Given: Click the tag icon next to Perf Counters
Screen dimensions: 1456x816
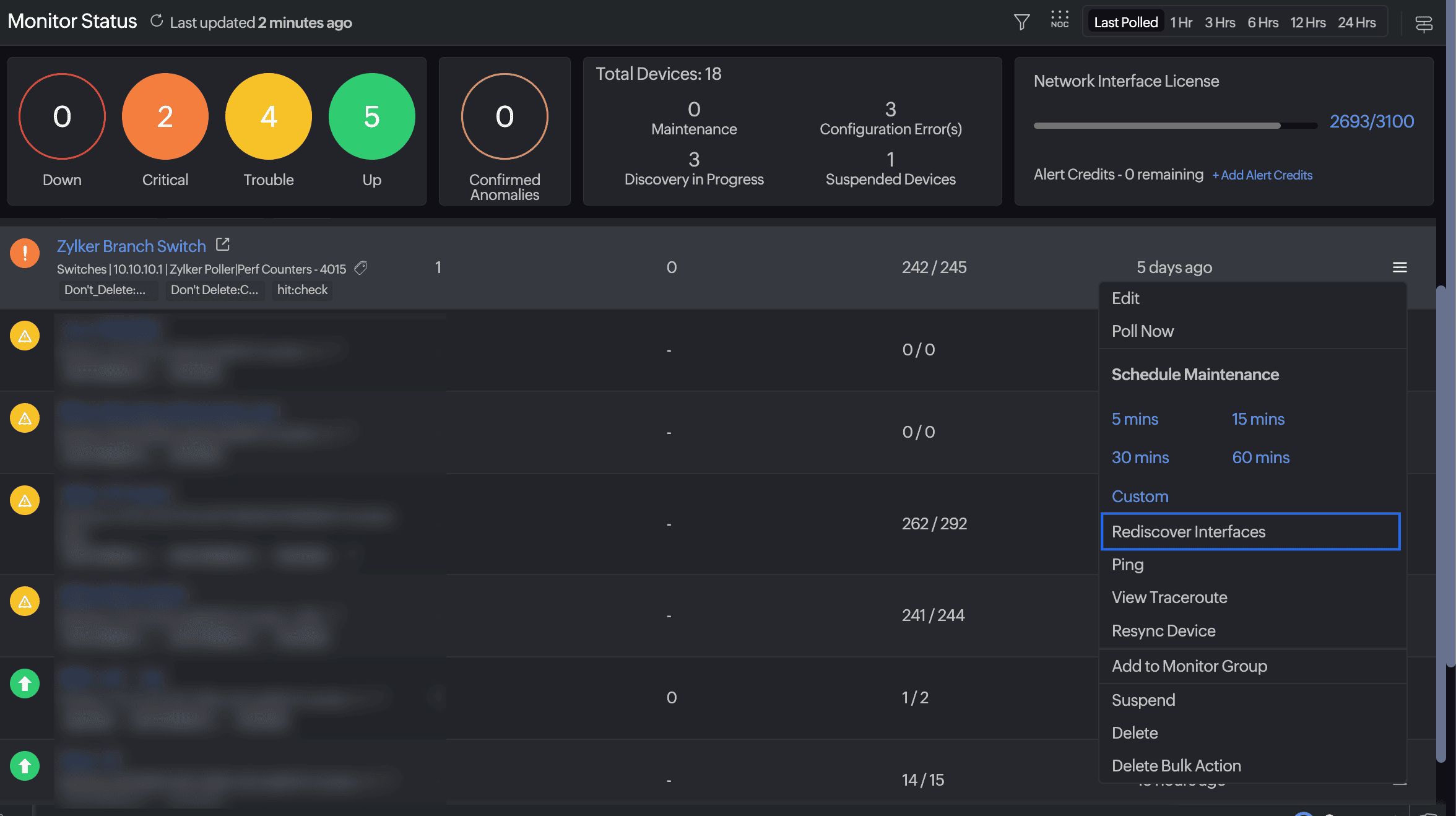Looking at the screenshot, I should [360, 268].
